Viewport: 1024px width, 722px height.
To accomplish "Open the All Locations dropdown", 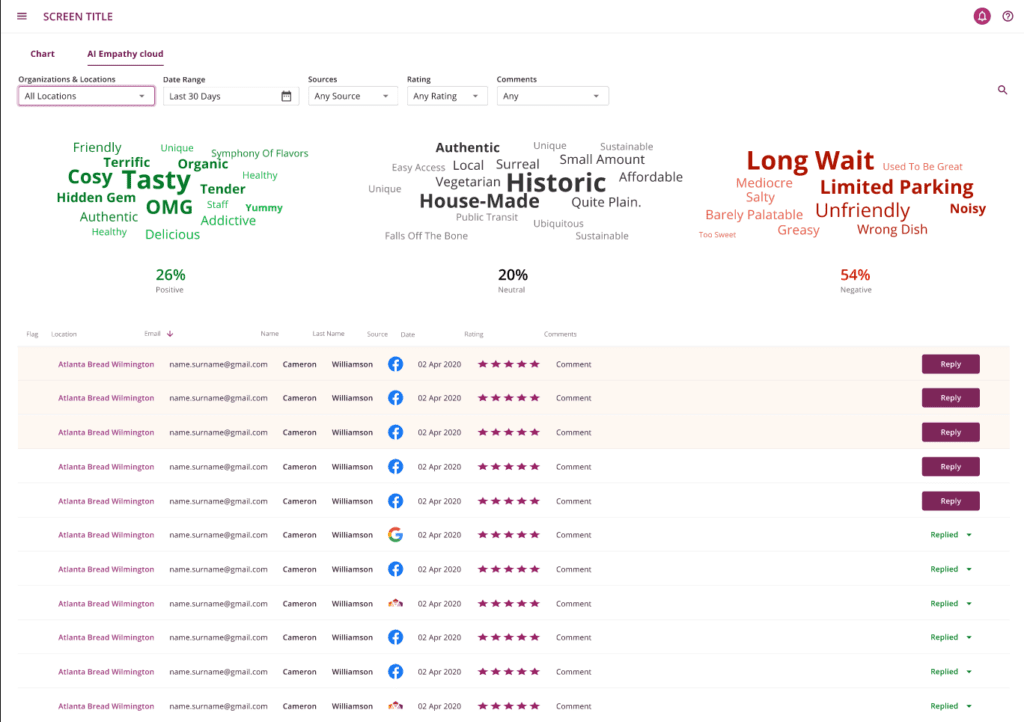I will click(x=85, y=96).
